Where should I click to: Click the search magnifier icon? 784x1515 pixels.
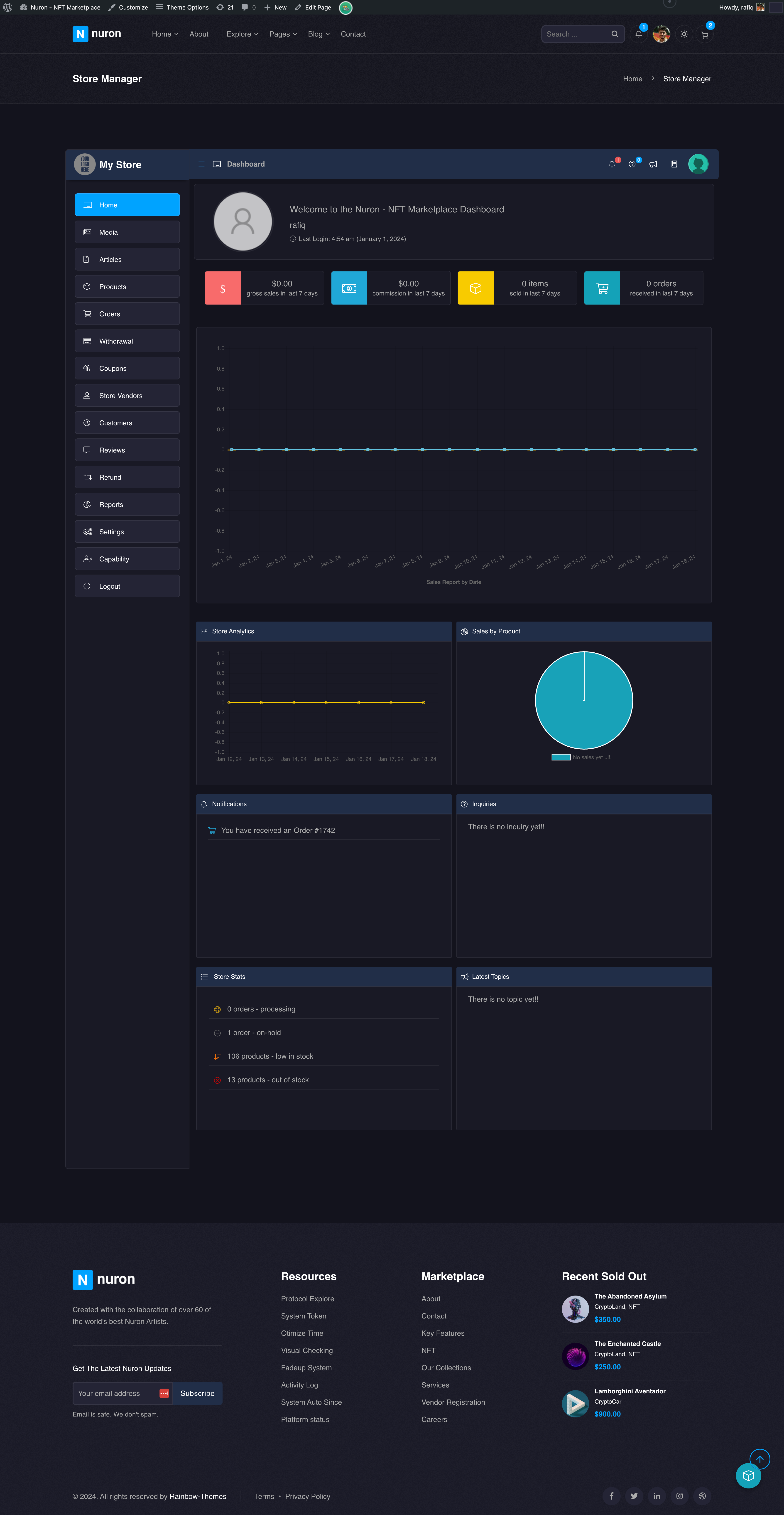[x=615, y=34]
